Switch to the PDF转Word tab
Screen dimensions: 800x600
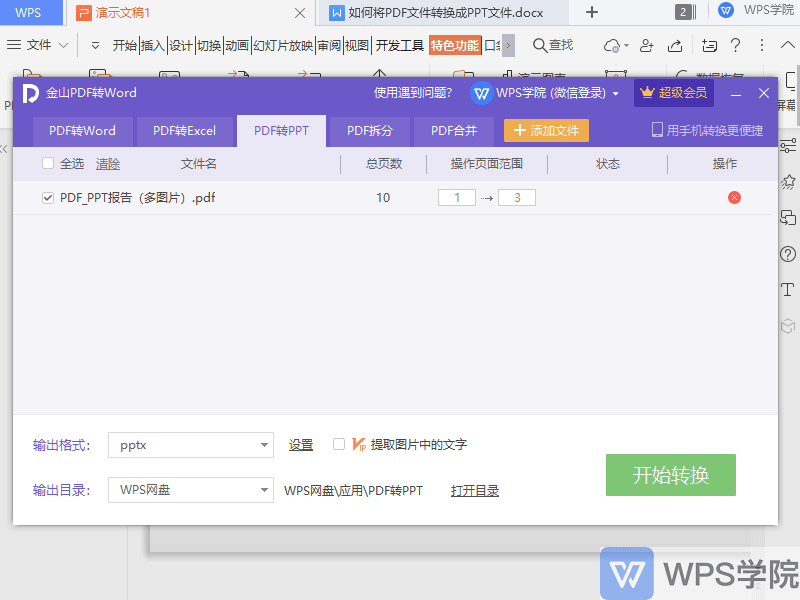[x=82, y=131]
